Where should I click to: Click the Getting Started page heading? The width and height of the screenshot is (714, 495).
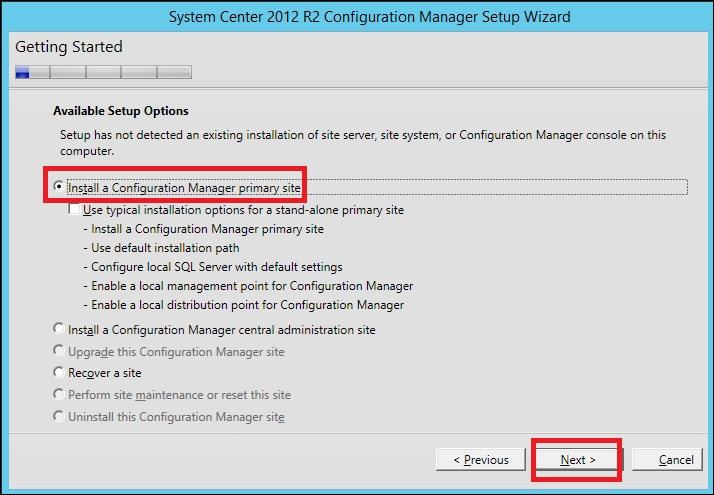(x=69, y=47)
